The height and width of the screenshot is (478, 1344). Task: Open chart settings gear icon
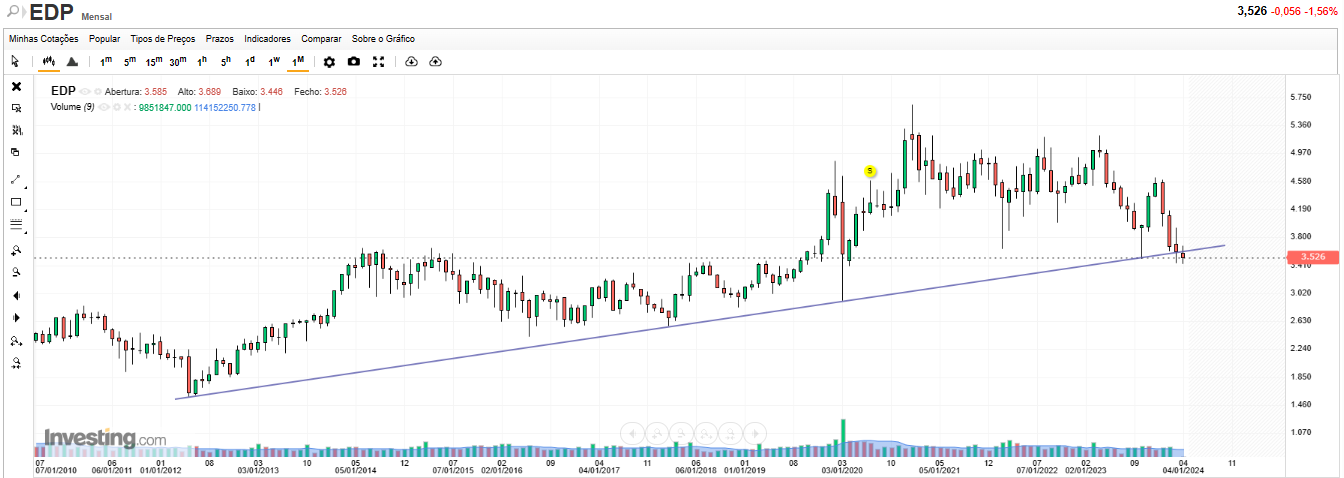coord(329,62)
